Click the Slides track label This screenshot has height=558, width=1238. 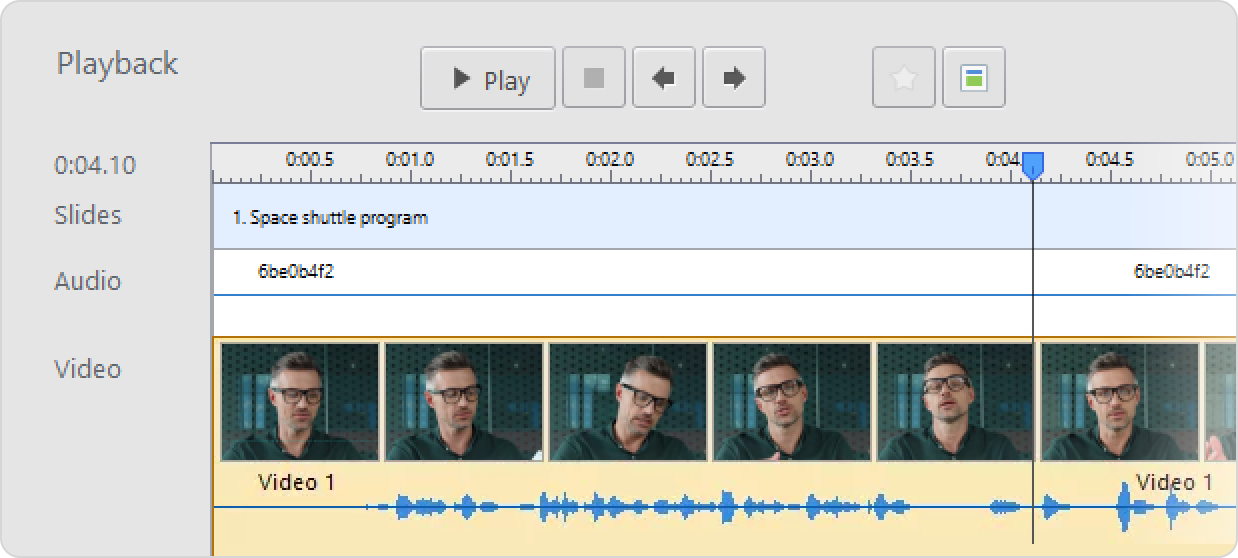pyautogui.click(x=88, y=215)
